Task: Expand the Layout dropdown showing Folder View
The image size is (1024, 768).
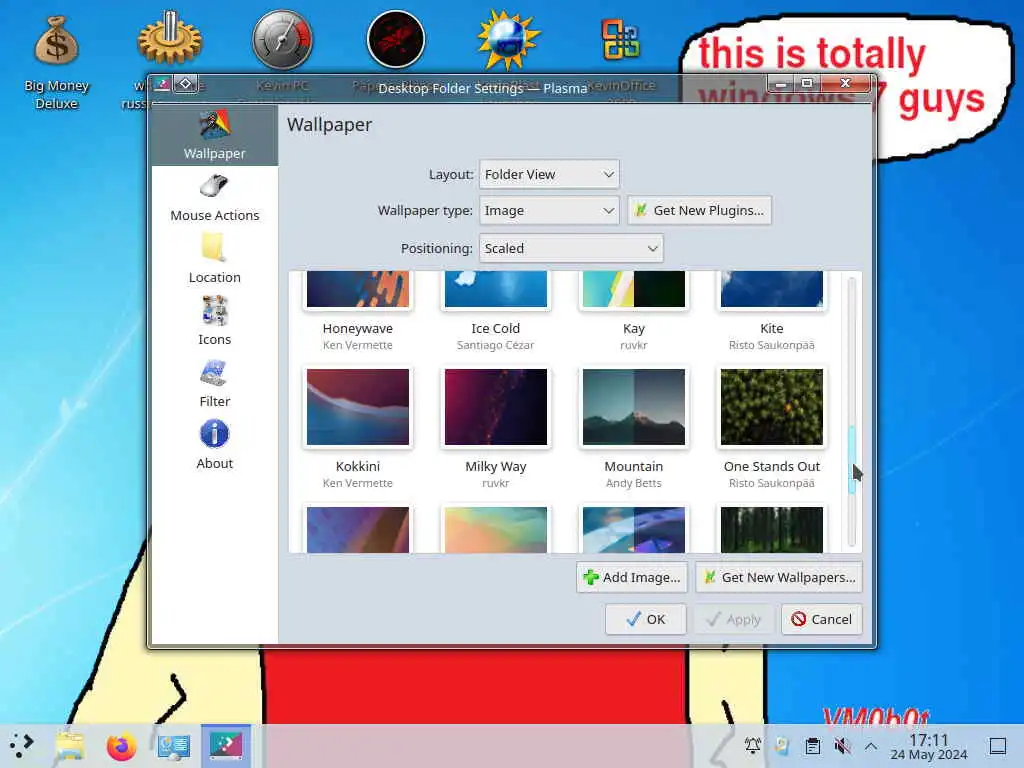Action: click(549, 174)
